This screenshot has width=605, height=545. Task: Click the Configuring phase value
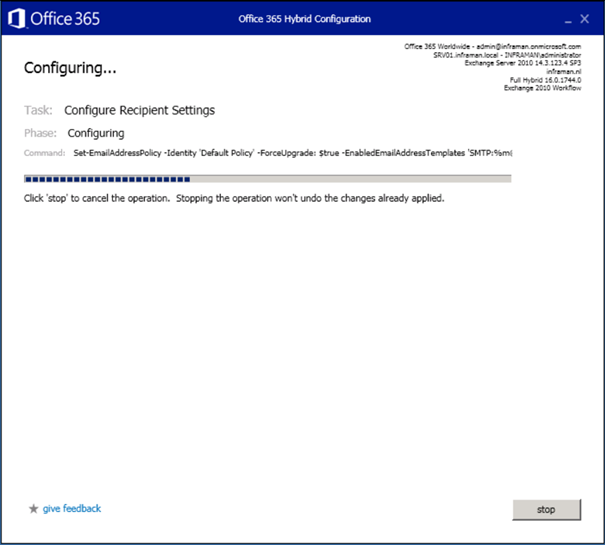point(96,133)
